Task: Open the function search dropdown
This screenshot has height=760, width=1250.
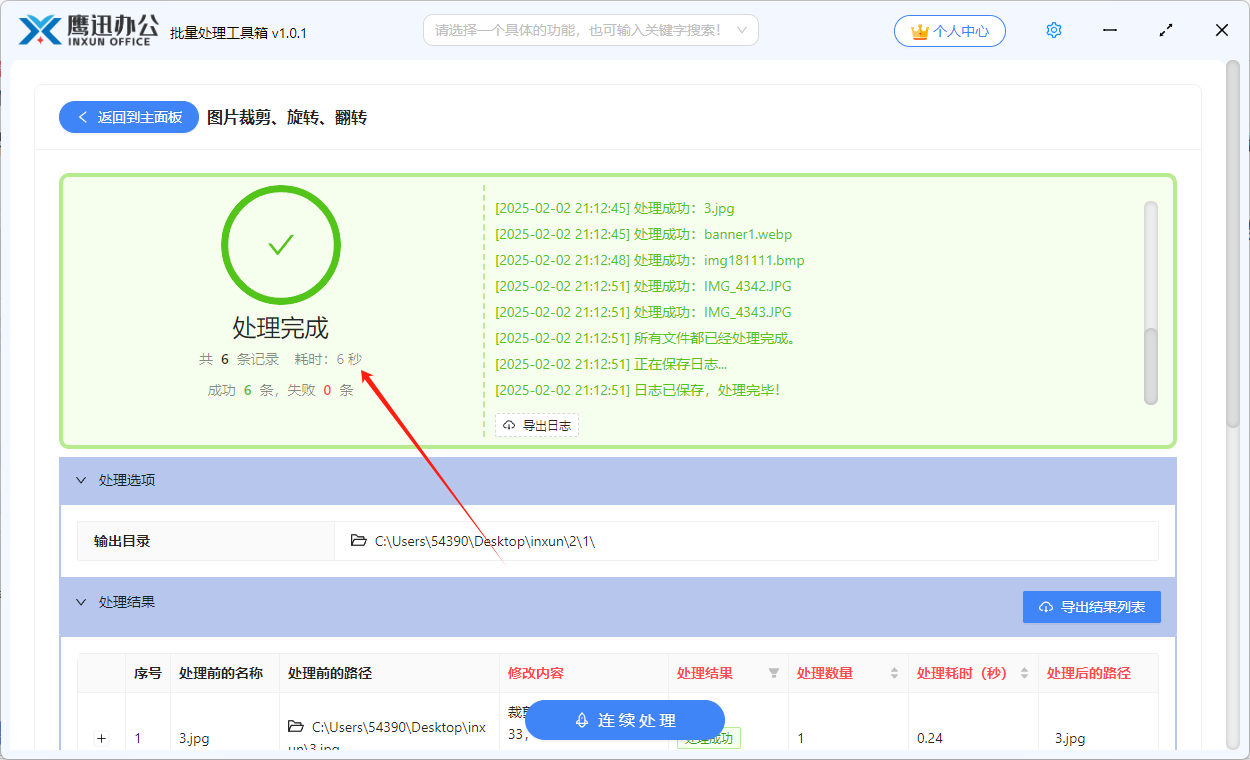Action: point(591,30)
